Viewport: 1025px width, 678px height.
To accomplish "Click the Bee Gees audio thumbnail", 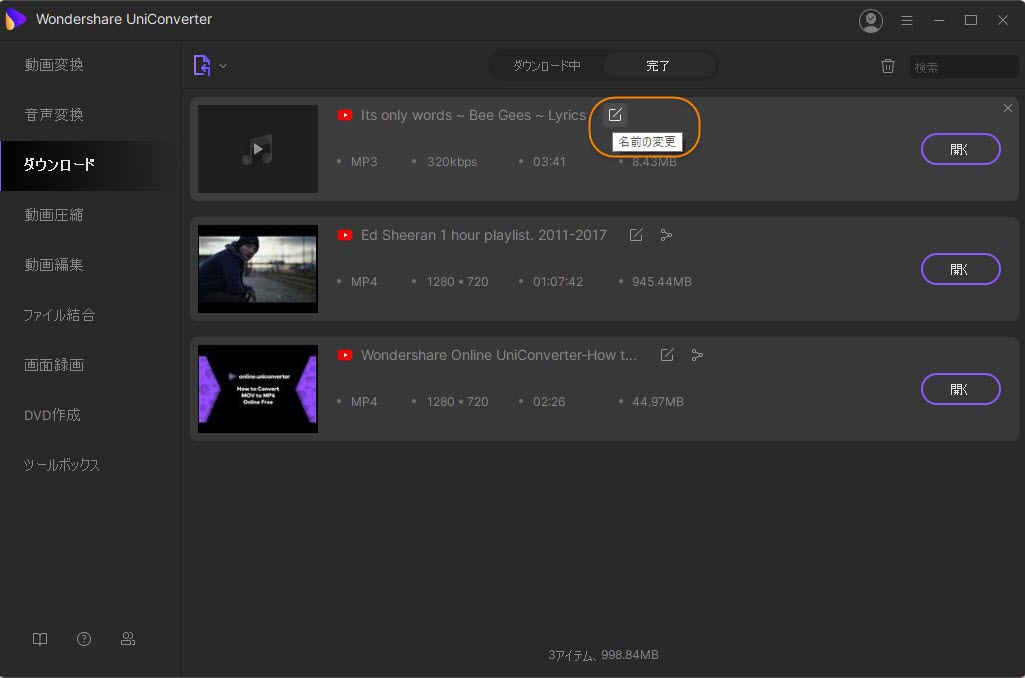I will coord(258,149).
